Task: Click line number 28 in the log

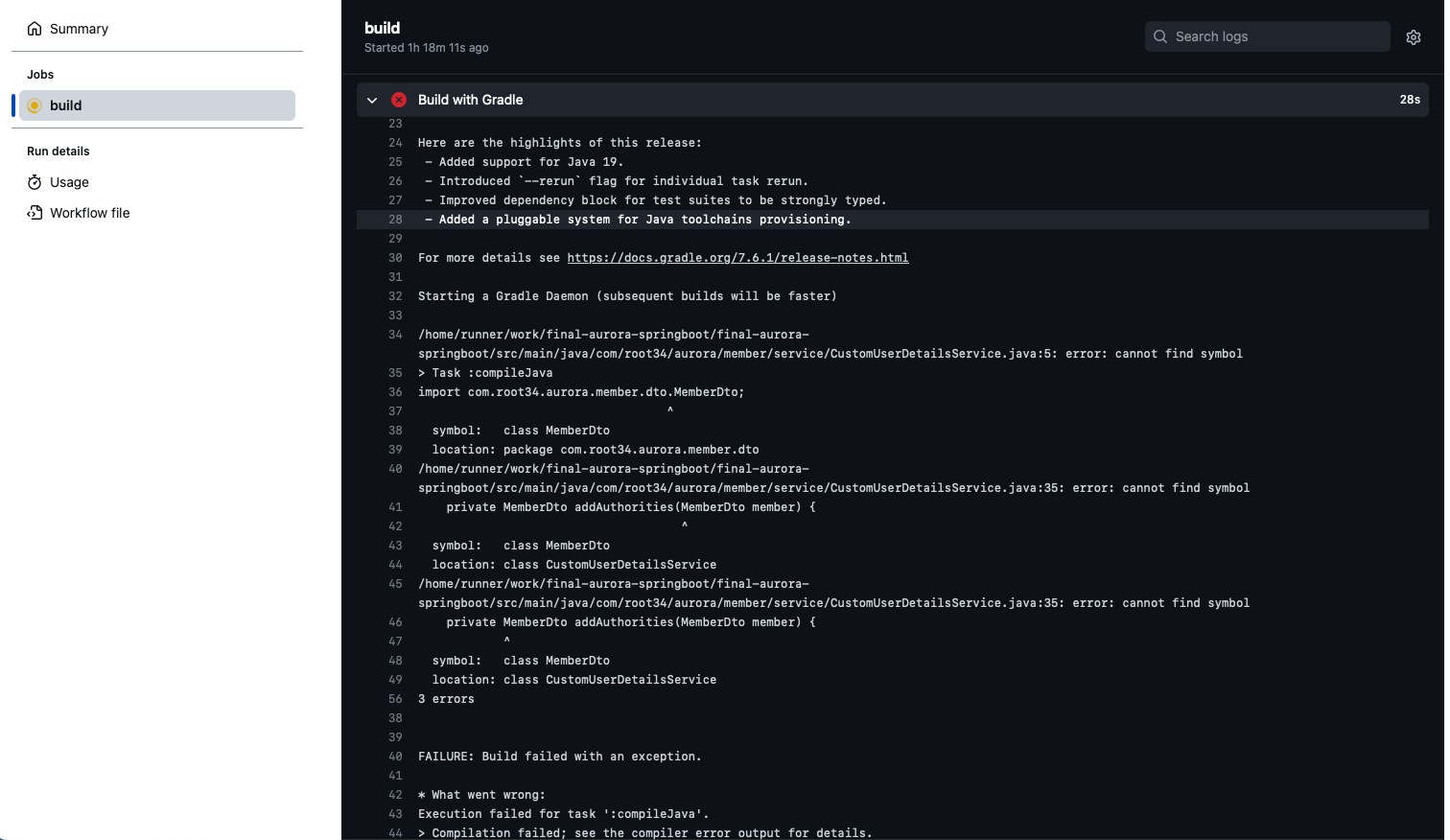Action: (x=395, y=220)
